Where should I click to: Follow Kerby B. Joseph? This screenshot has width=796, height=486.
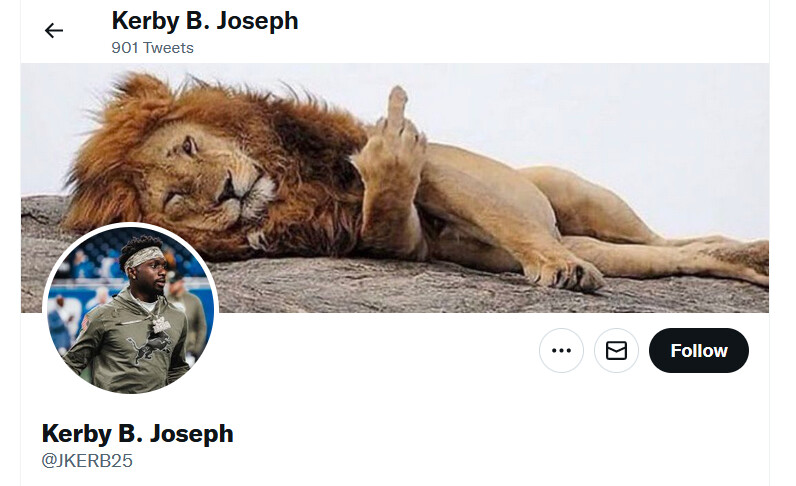pyautogui.click(x=699, y=350)
